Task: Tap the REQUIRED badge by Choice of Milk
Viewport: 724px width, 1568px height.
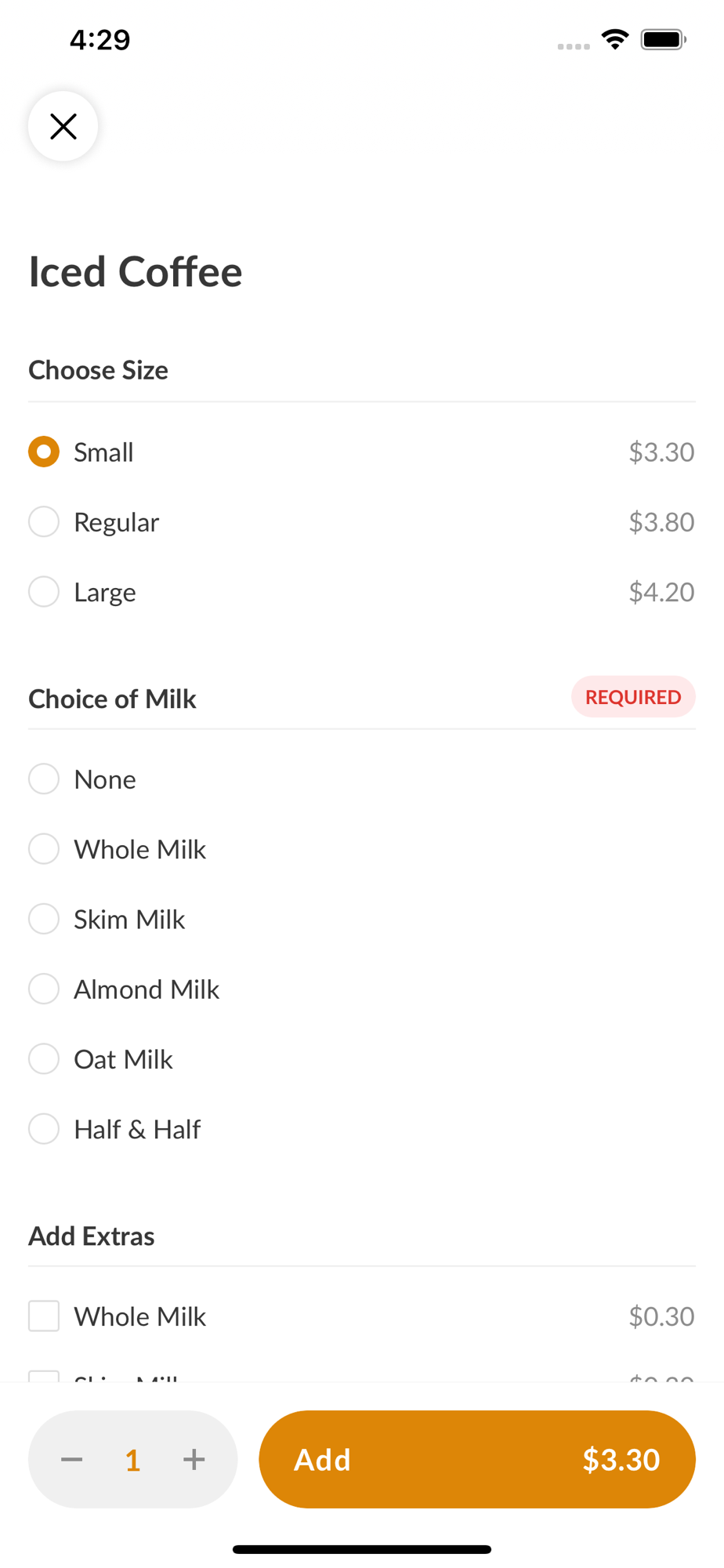Action: point(633,697)
